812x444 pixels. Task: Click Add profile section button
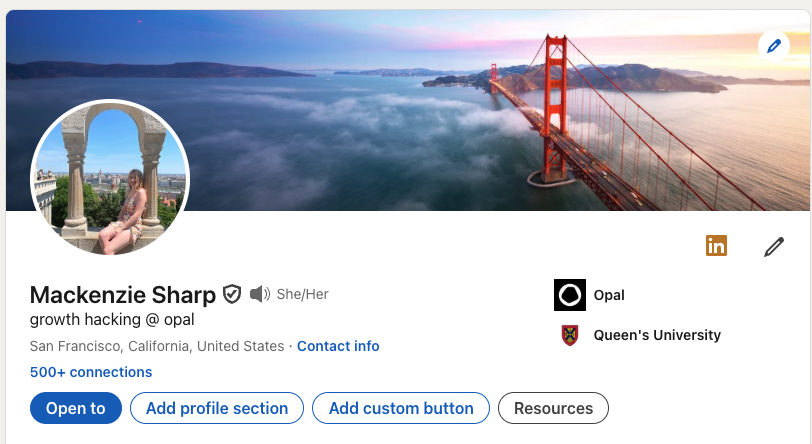click(x=216, y=408)
